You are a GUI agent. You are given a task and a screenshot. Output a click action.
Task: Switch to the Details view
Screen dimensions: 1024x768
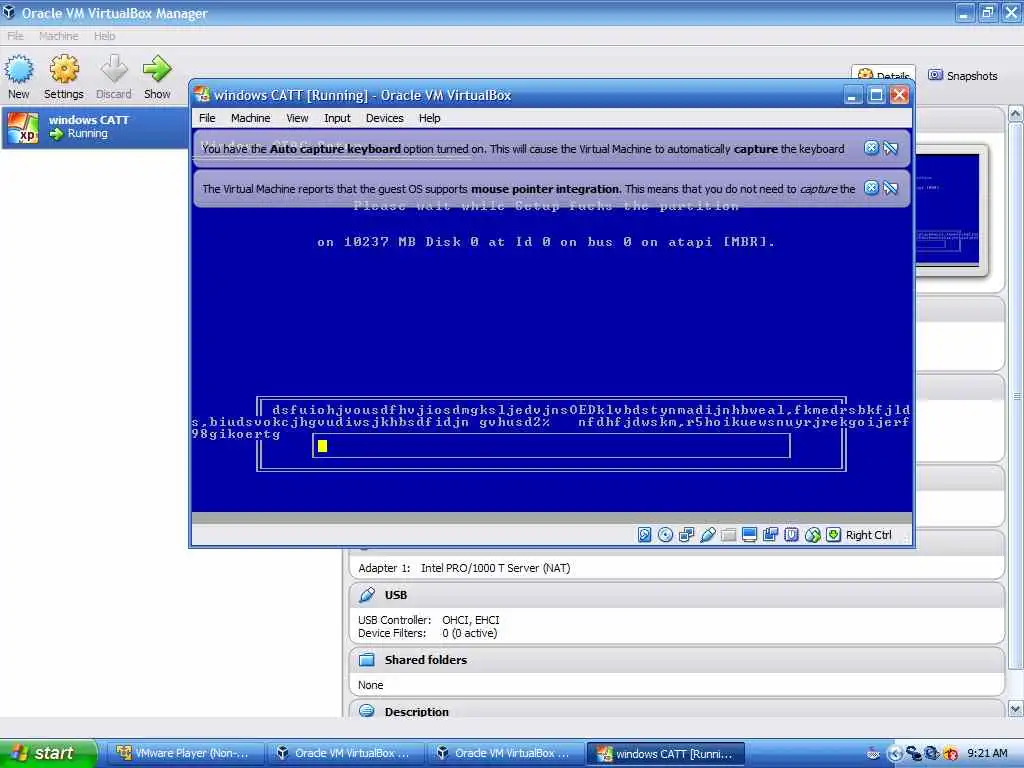(883, 73)
